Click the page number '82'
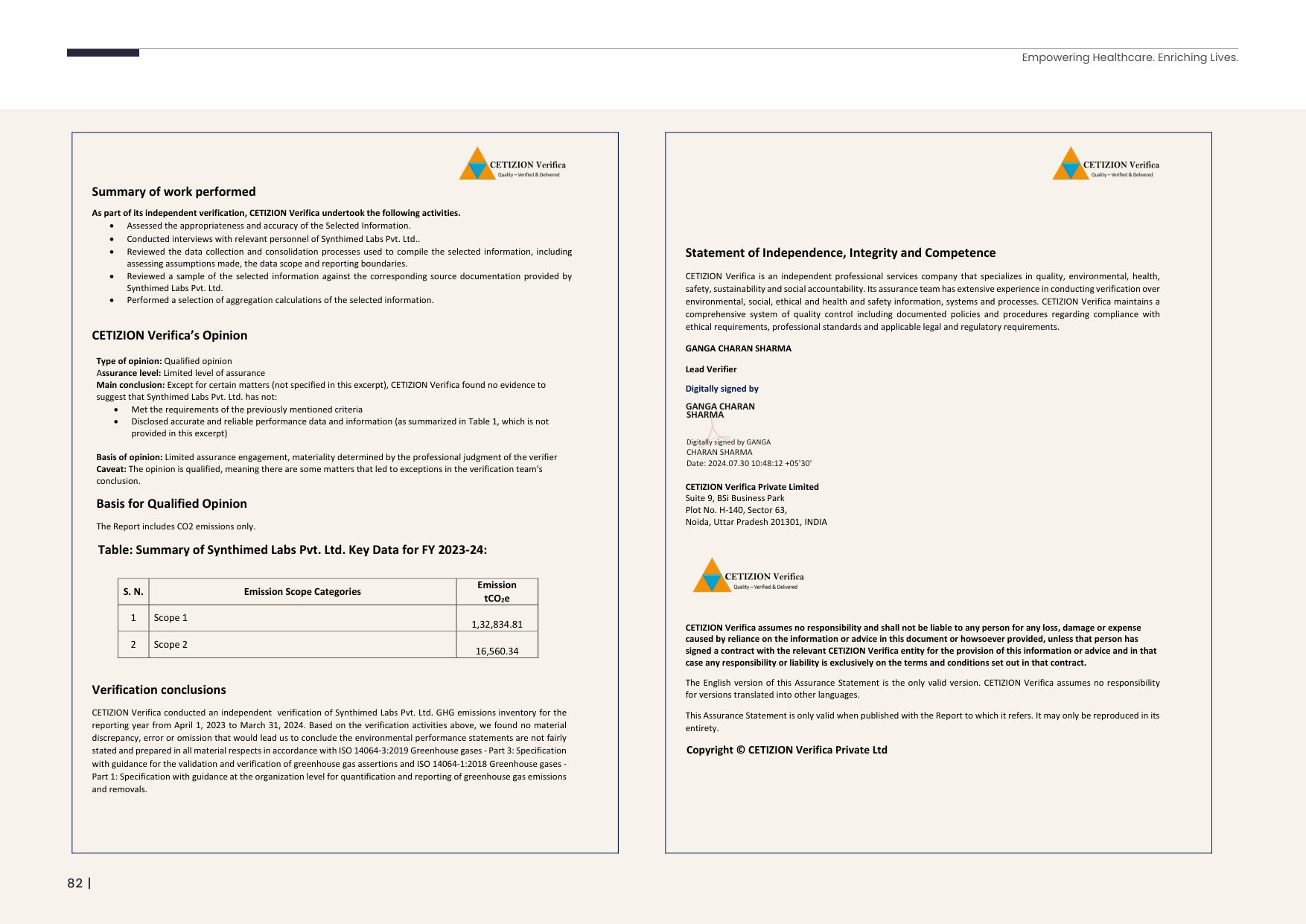The image size is (1306, 924). coord(75,883)
